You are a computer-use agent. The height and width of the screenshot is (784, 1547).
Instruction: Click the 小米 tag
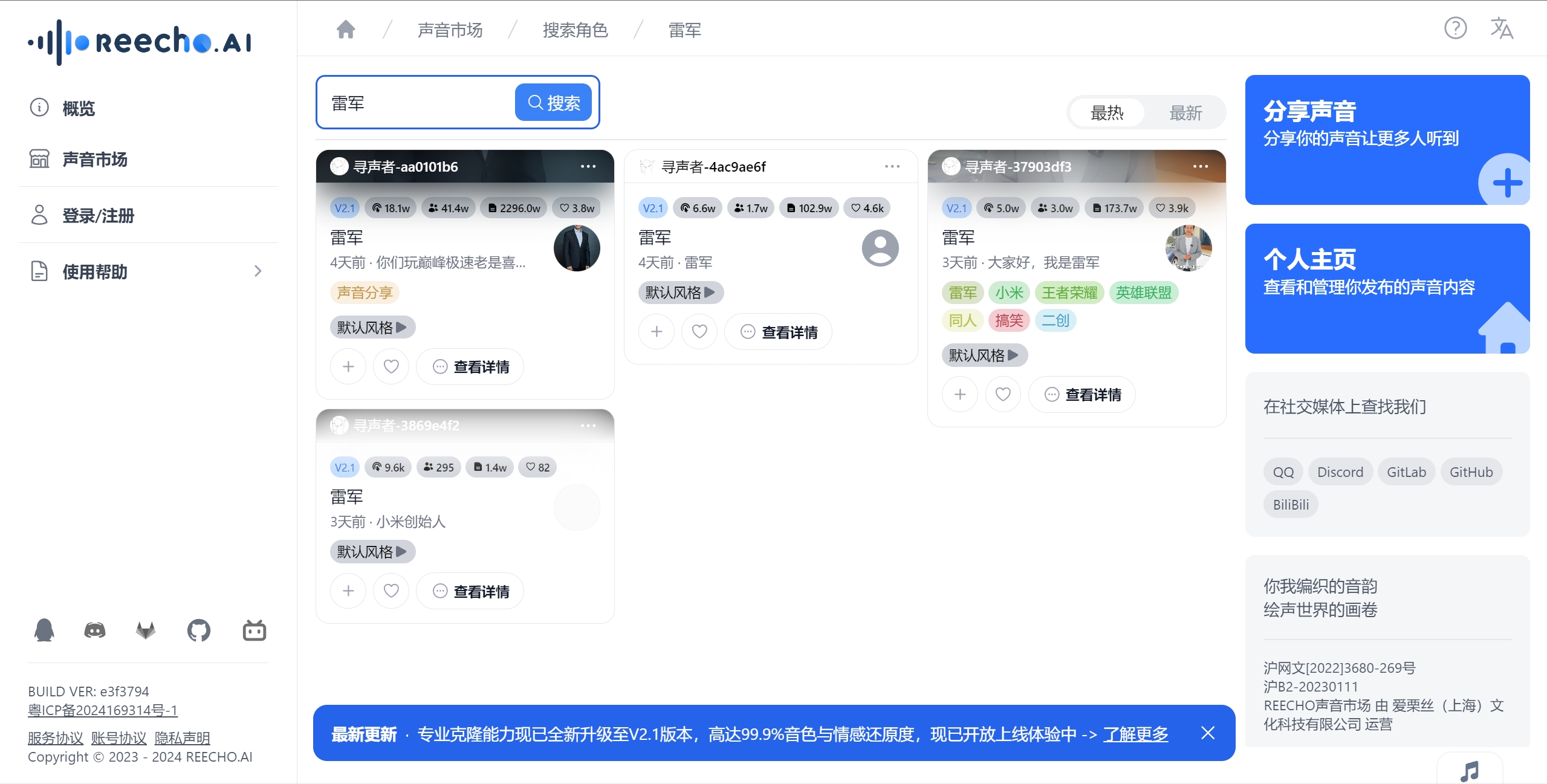[1009, 293]
